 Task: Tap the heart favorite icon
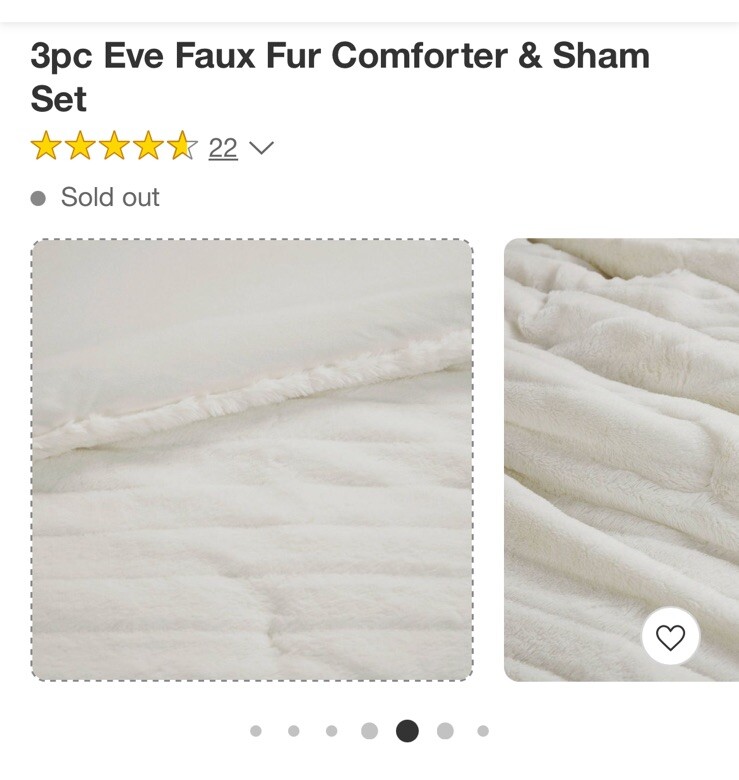pos(670,636)
